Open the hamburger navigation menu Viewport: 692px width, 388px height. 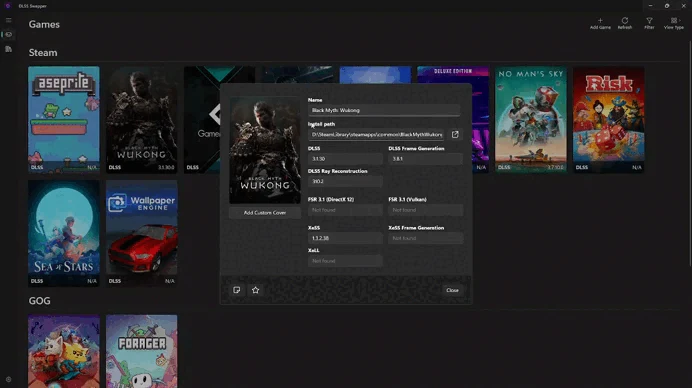tap(8, 20)
